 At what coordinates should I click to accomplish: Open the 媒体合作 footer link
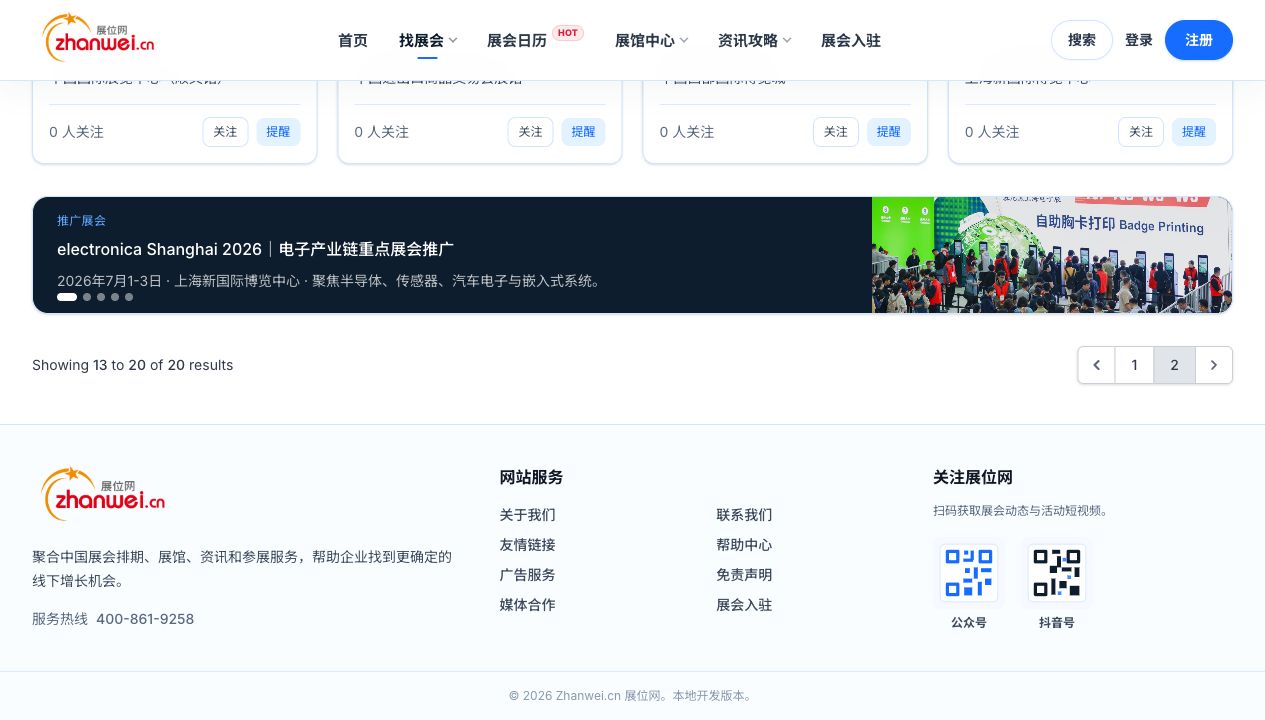pyautogui.click(x=528, y=605)
